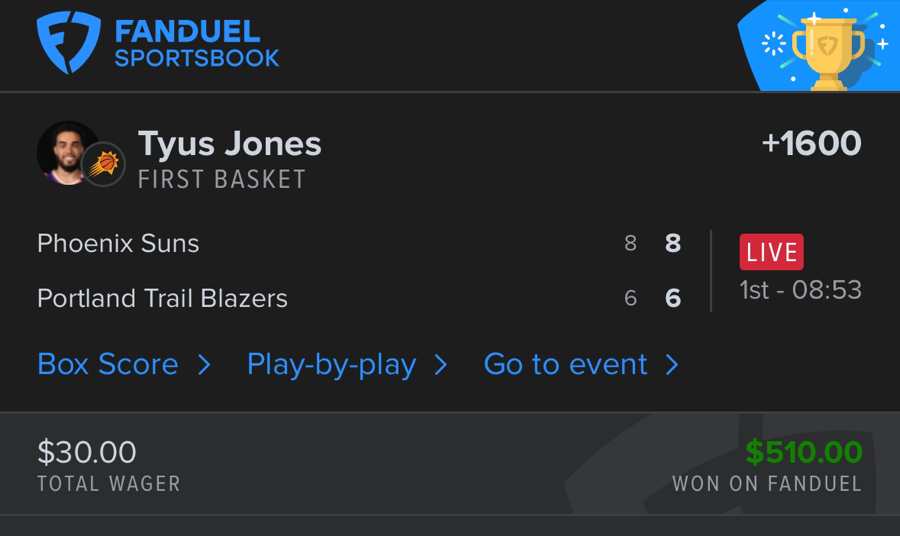Image resolution: width=900 pixels, height=536 pixels.
Task: Click the FIRST BASKET bet type label
Action: pos(222,180)
